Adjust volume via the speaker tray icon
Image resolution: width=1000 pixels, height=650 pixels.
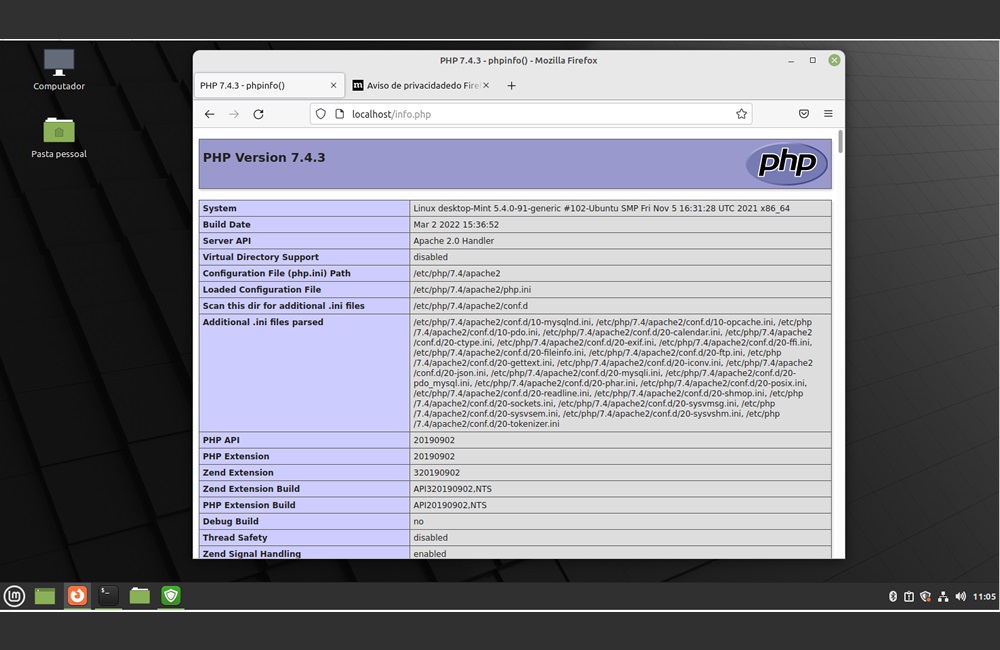click(x=960, y=597)
